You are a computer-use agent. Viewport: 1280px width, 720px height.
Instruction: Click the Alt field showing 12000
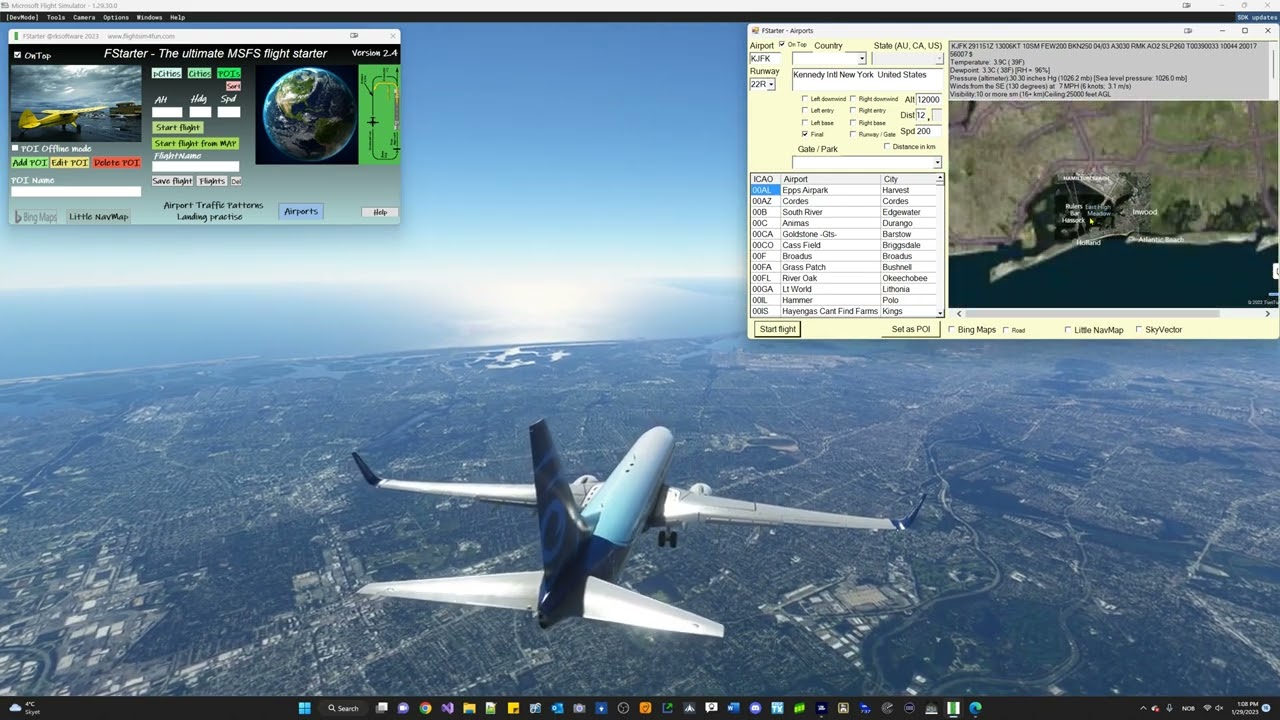pos(929,99)
